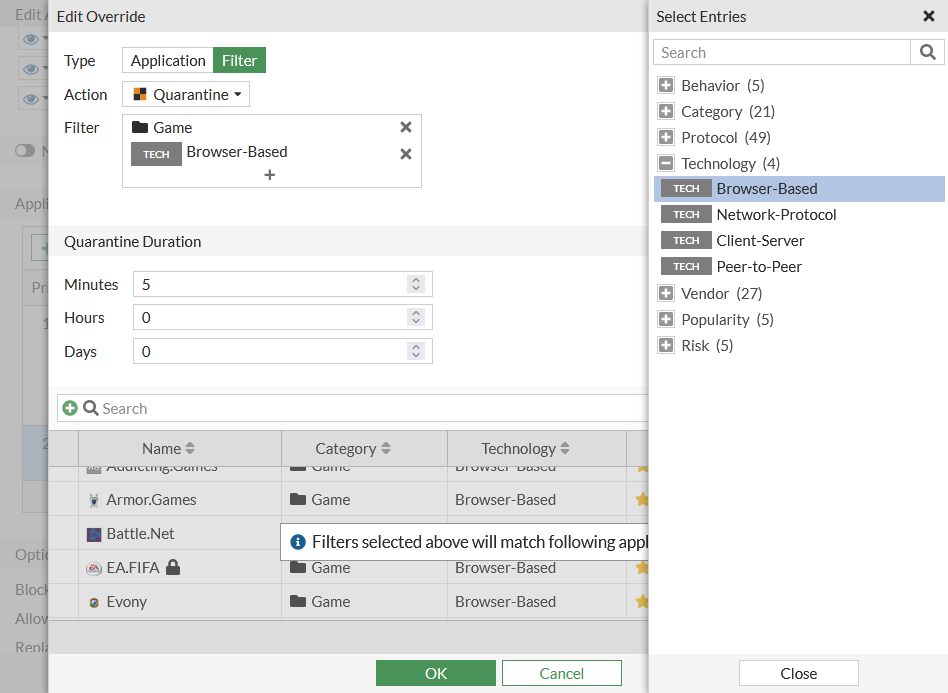Click the Close button in Select Entries
Image resolution: width=948 pixels, height=693 pixels.
798,672
